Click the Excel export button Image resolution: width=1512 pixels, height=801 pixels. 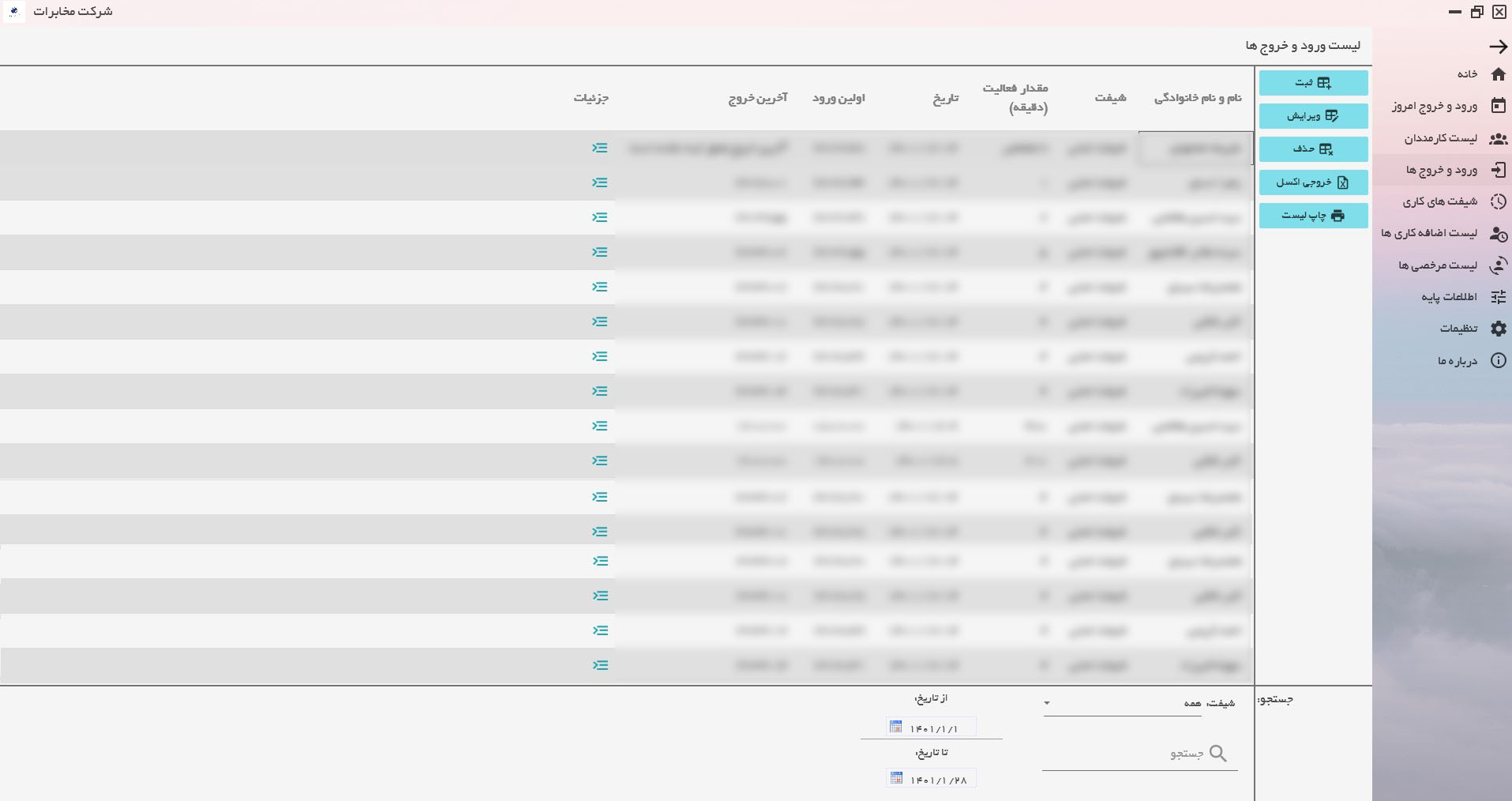tap(1313, 182)
